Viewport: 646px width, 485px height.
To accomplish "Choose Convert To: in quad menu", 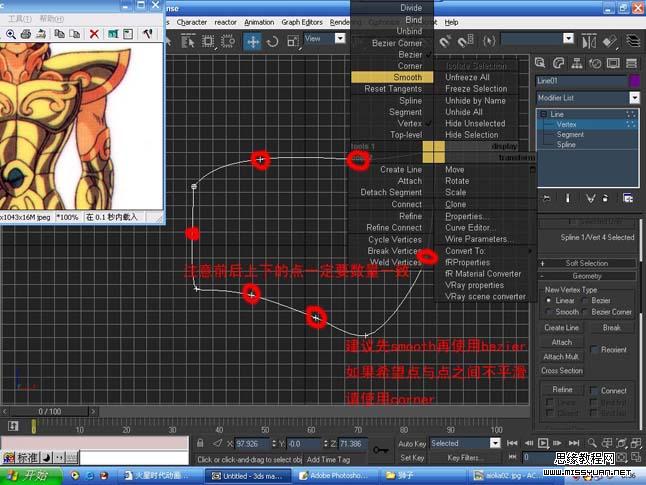I will (465, 251).
